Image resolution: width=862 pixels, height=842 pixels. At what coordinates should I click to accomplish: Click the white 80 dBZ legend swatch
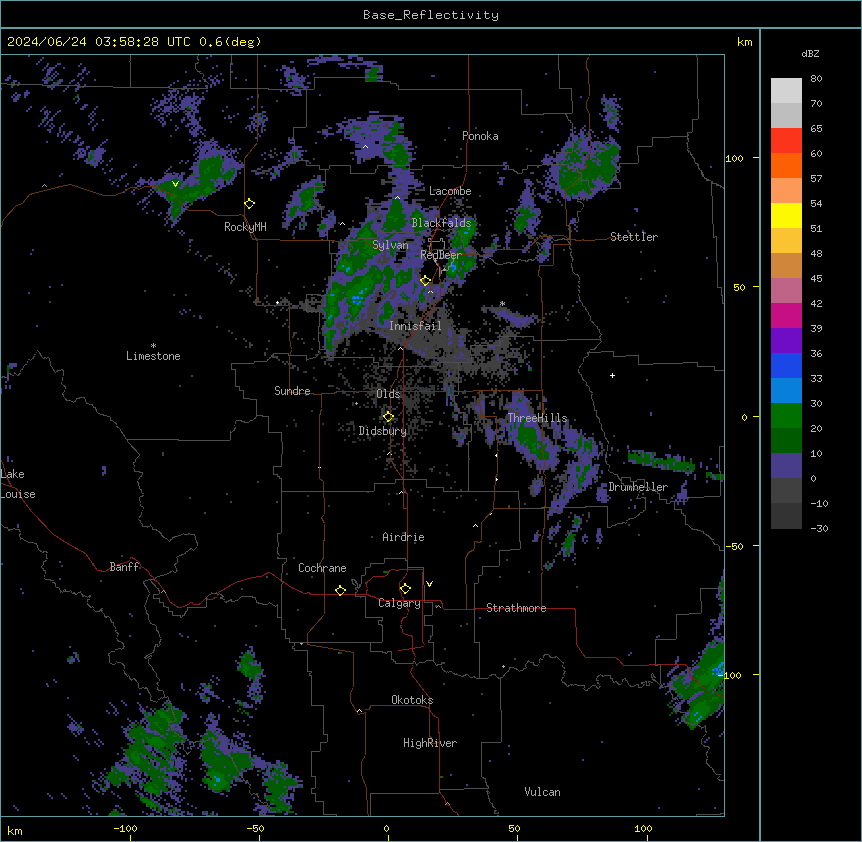point(786,91)
